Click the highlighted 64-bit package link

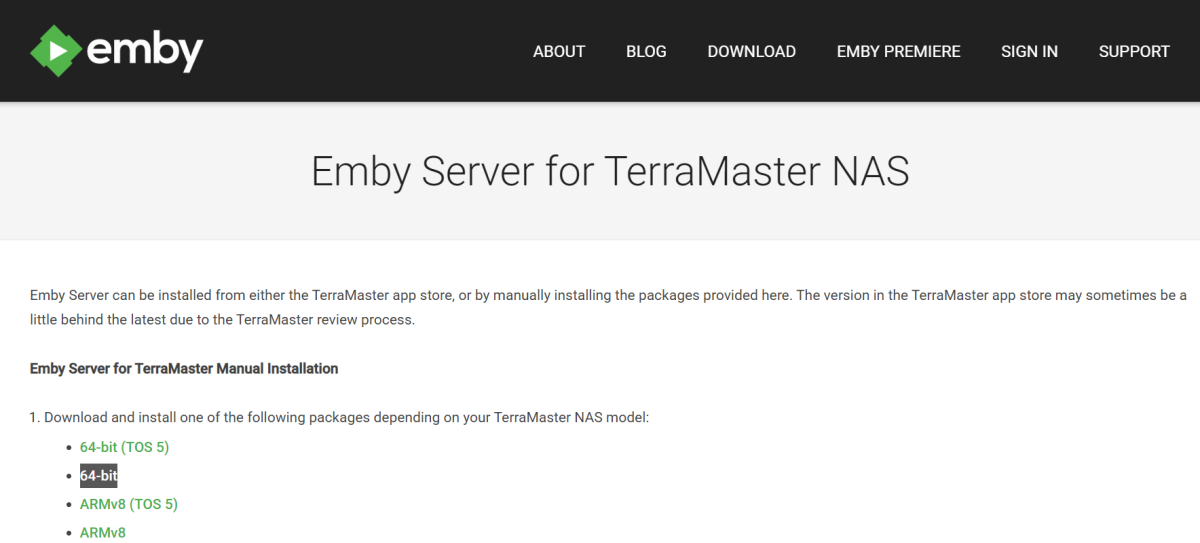[99, 476]
